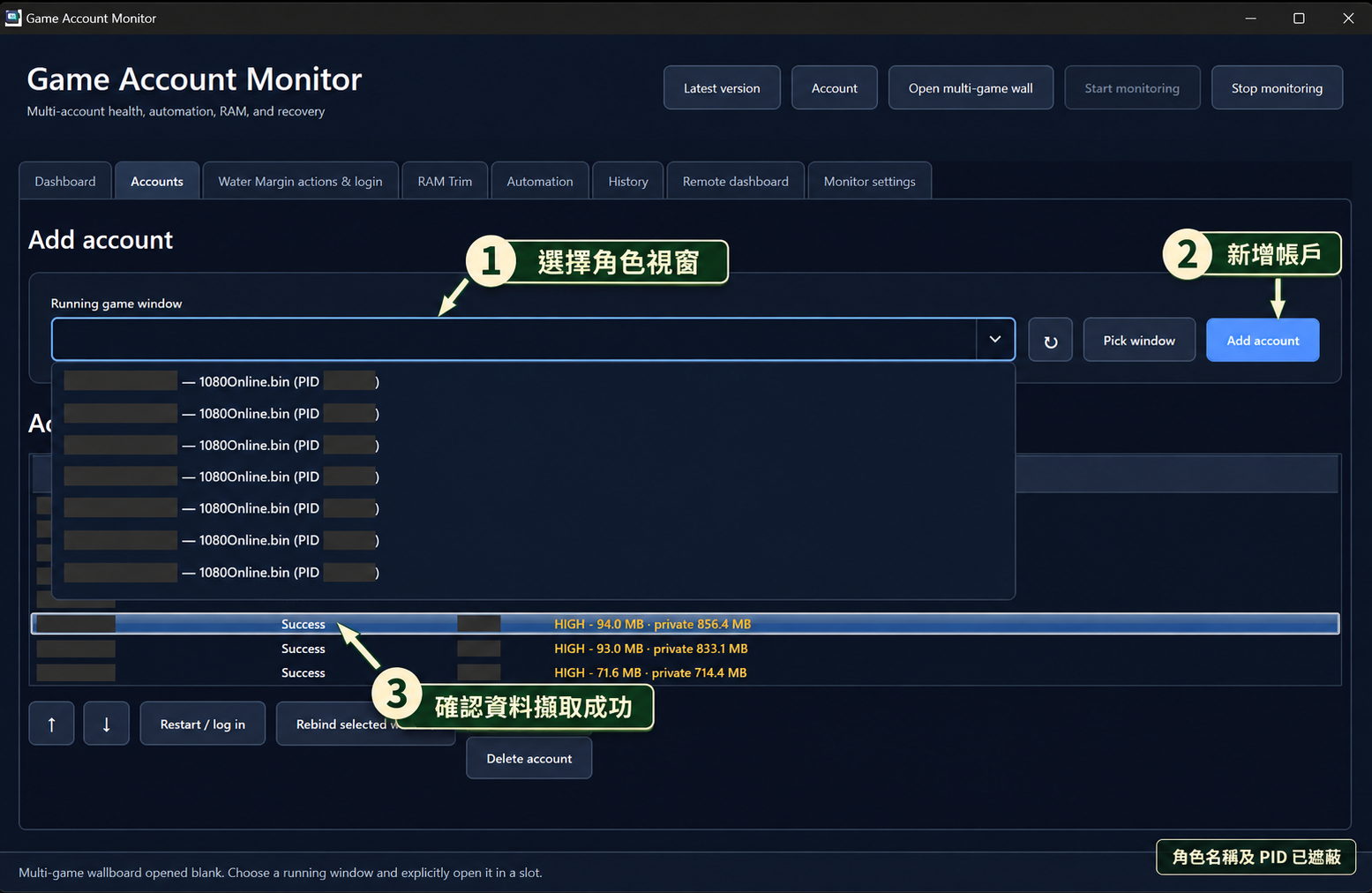Go to the History tab

(x=628, y=181)
